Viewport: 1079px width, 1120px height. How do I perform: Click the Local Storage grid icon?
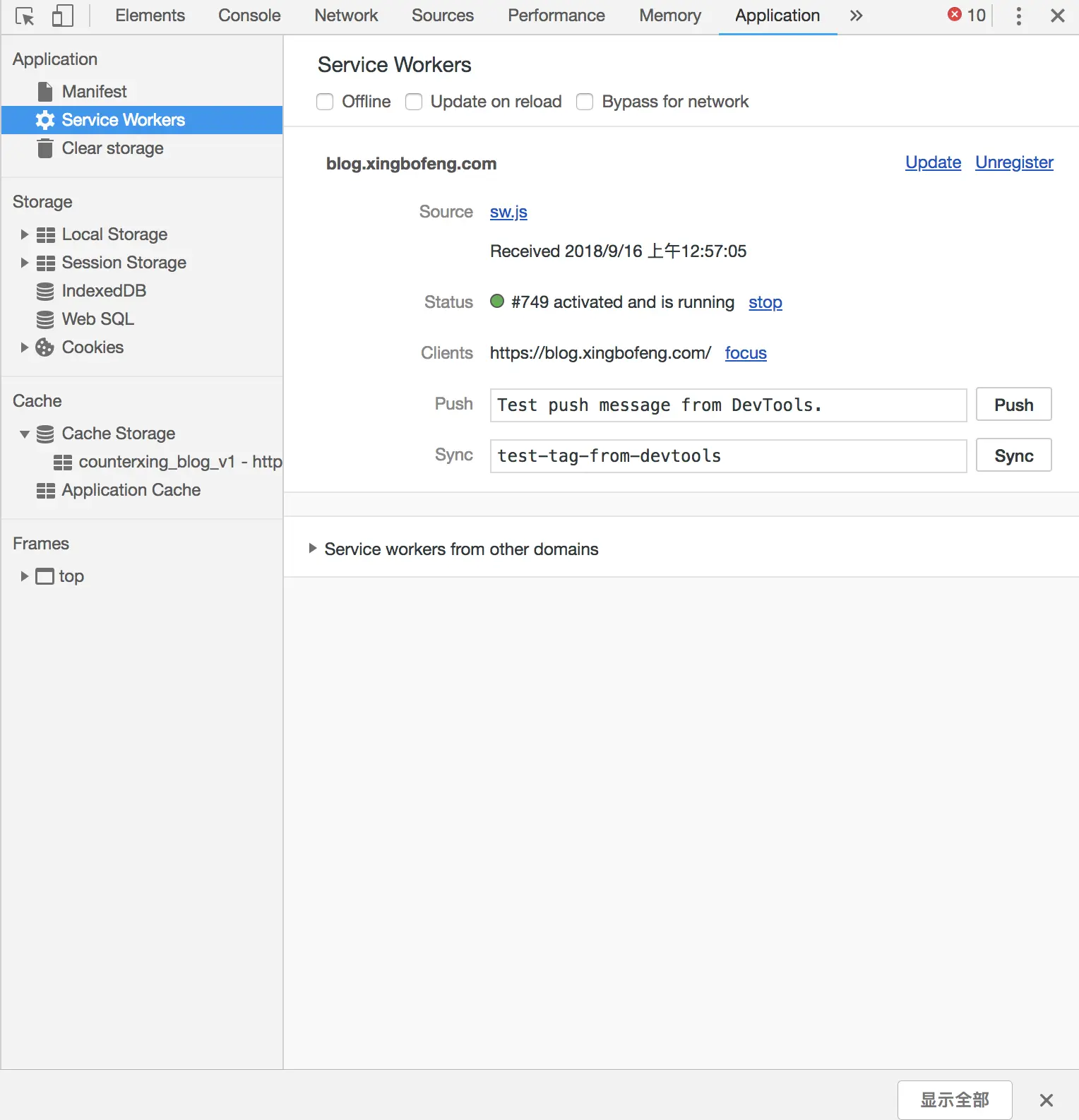click(46, 234)
